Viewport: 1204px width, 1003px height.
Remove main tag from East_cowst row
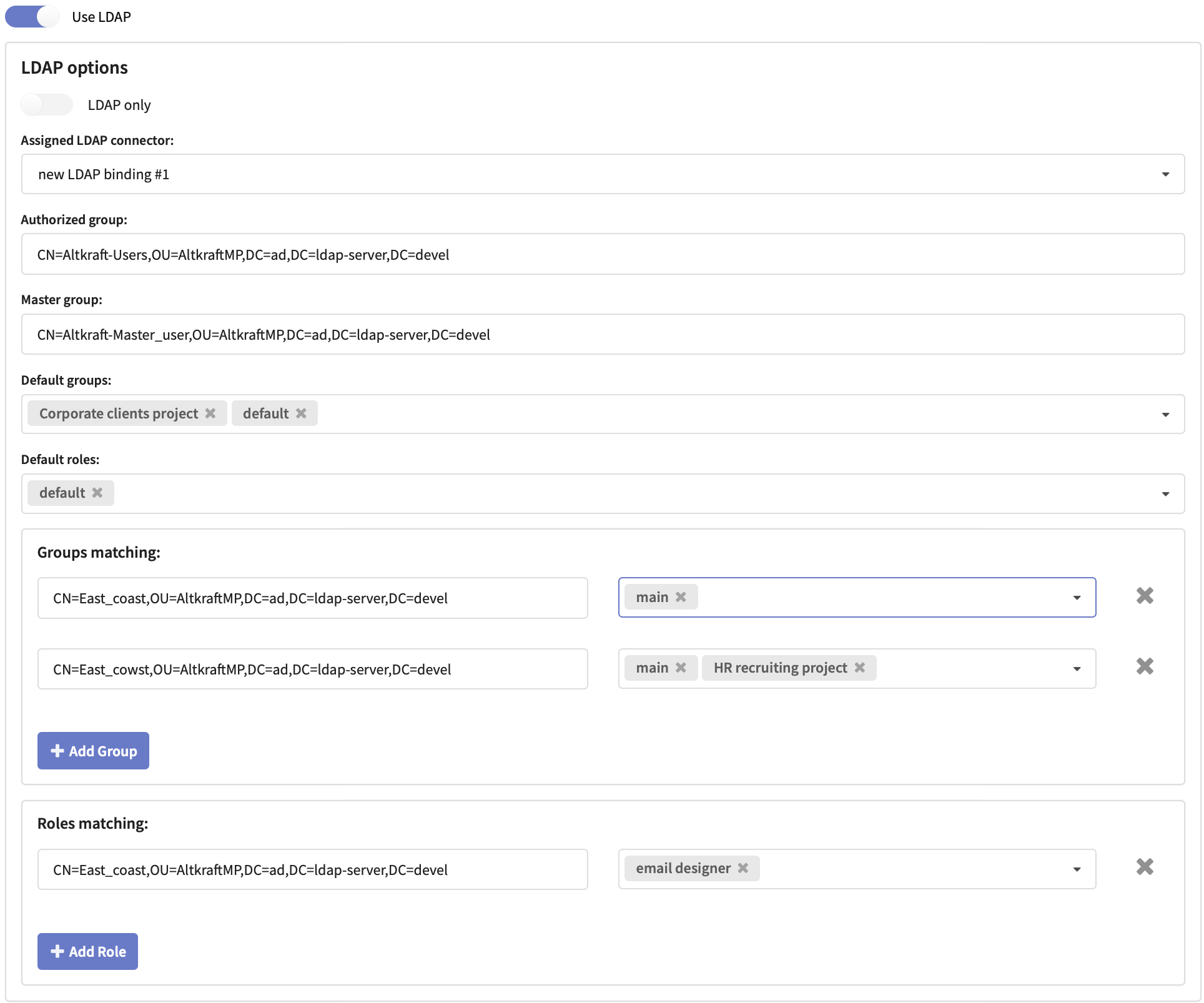click(681, 668)
